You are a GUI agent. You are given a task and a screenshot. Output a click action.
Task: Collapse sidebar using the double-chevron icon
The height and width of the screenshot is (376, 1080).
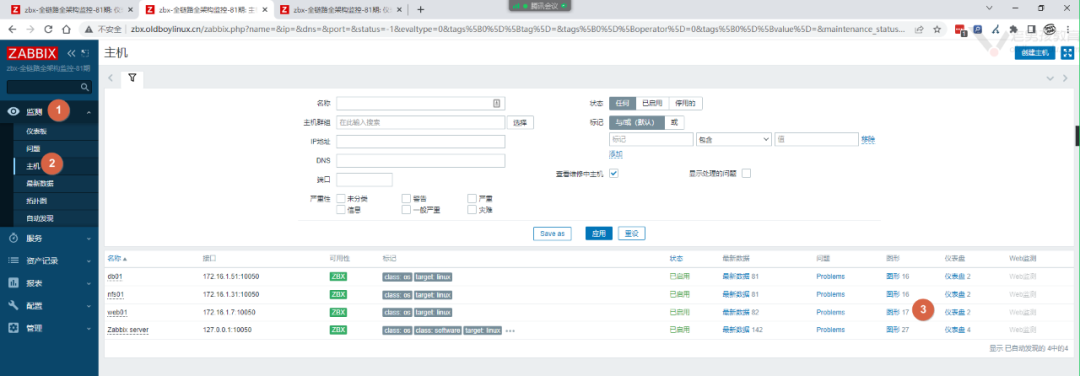[x=71, y=53]
